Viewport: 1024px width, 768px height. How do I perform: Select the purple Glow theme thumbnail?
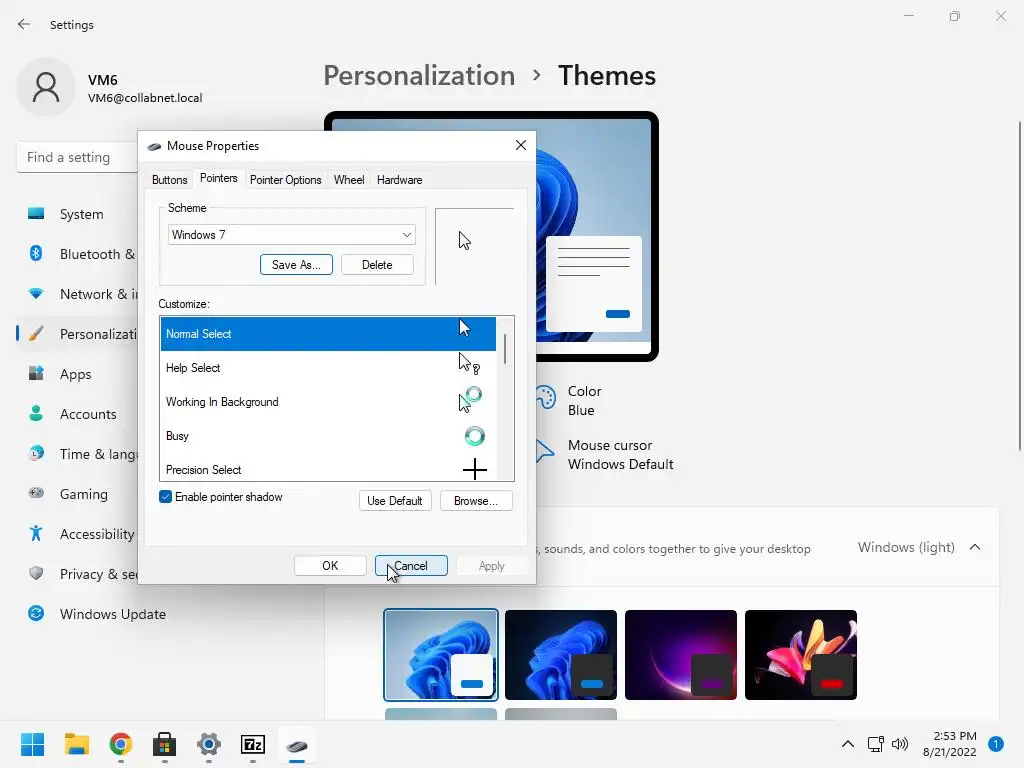pyautogui.click(x=680, y=654)
